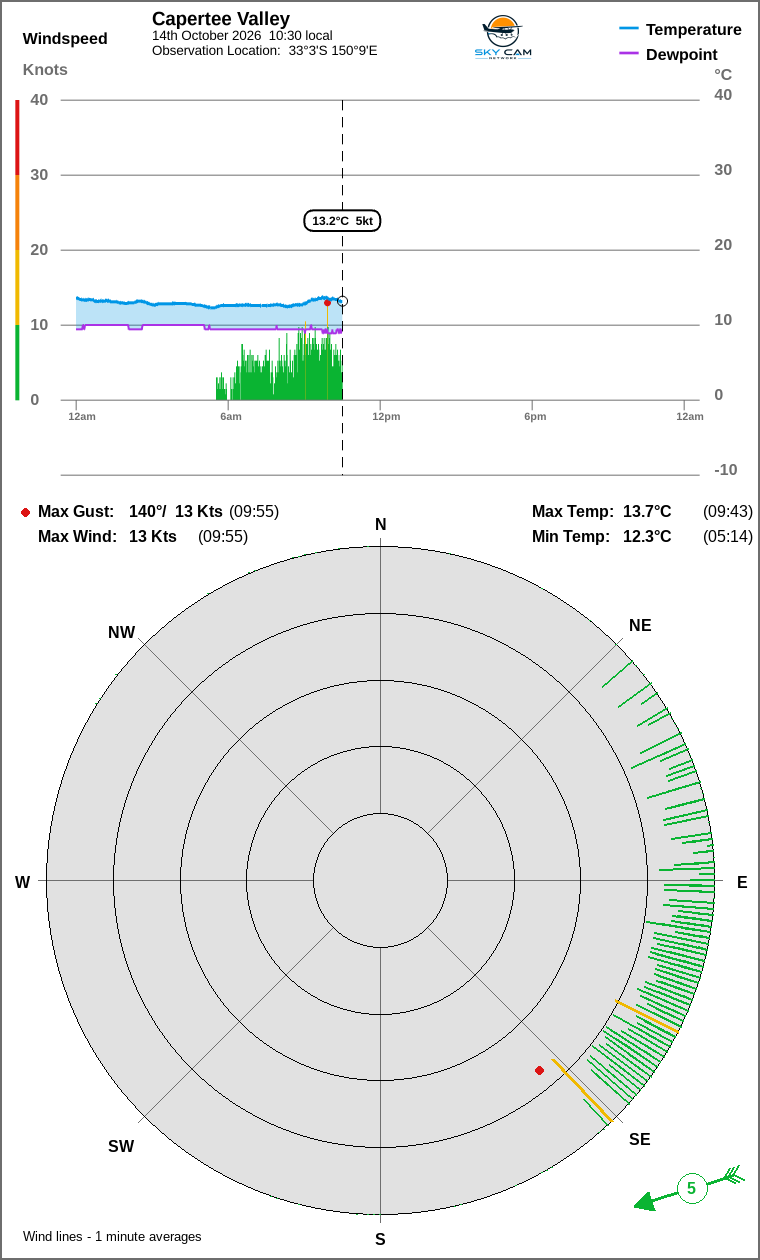Click the red Max Gust legend marker
760x1260 pixels.
coord(26,512)
